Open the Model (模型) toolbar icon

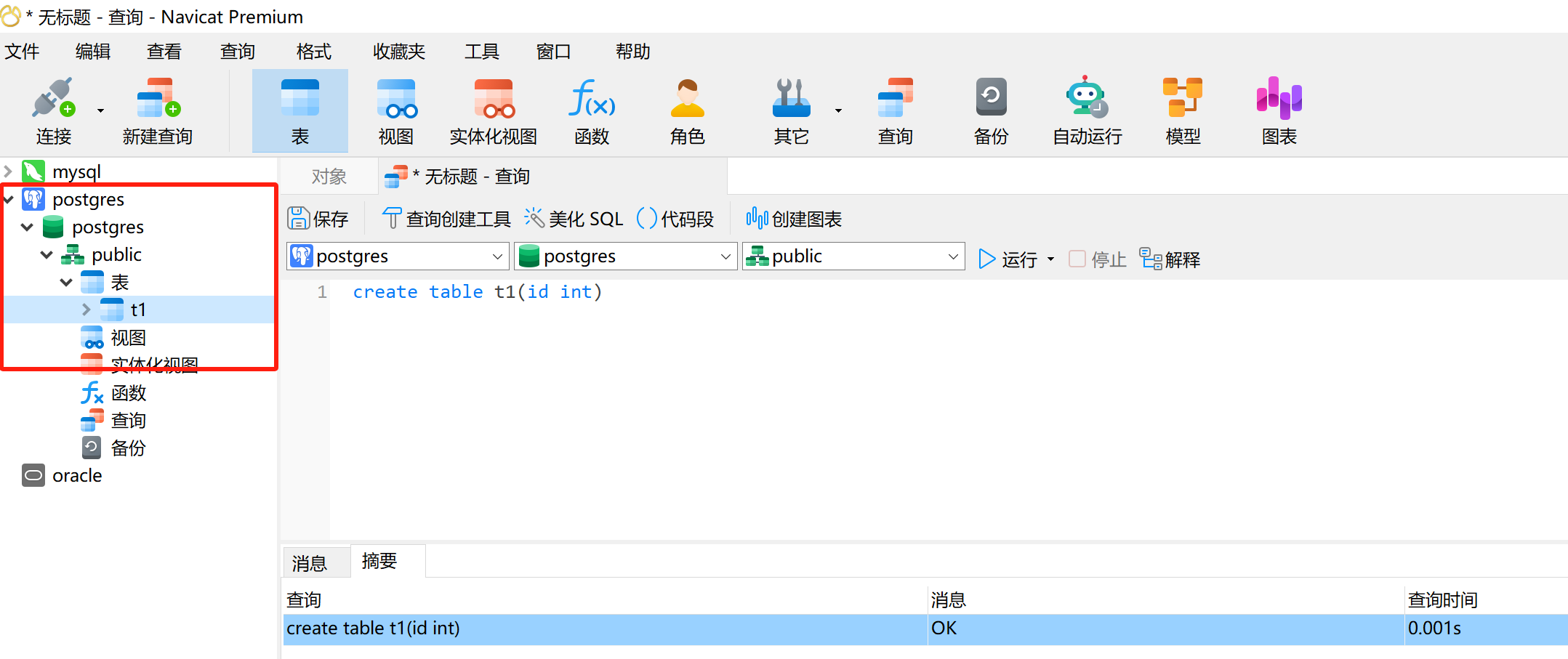click(1183, 98)
